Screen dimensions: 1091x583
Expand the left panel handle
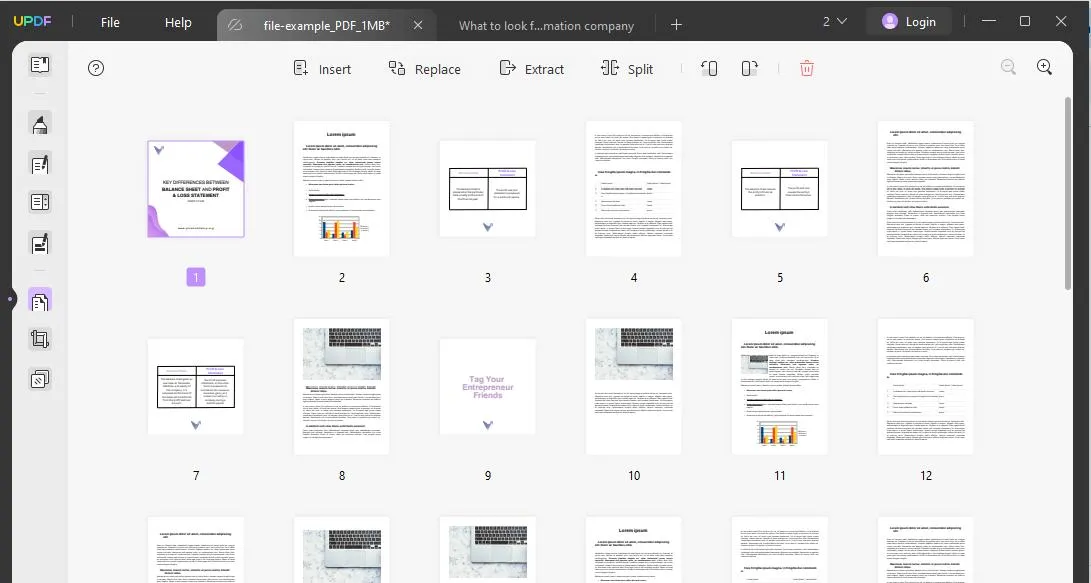[x=10, y=299]
